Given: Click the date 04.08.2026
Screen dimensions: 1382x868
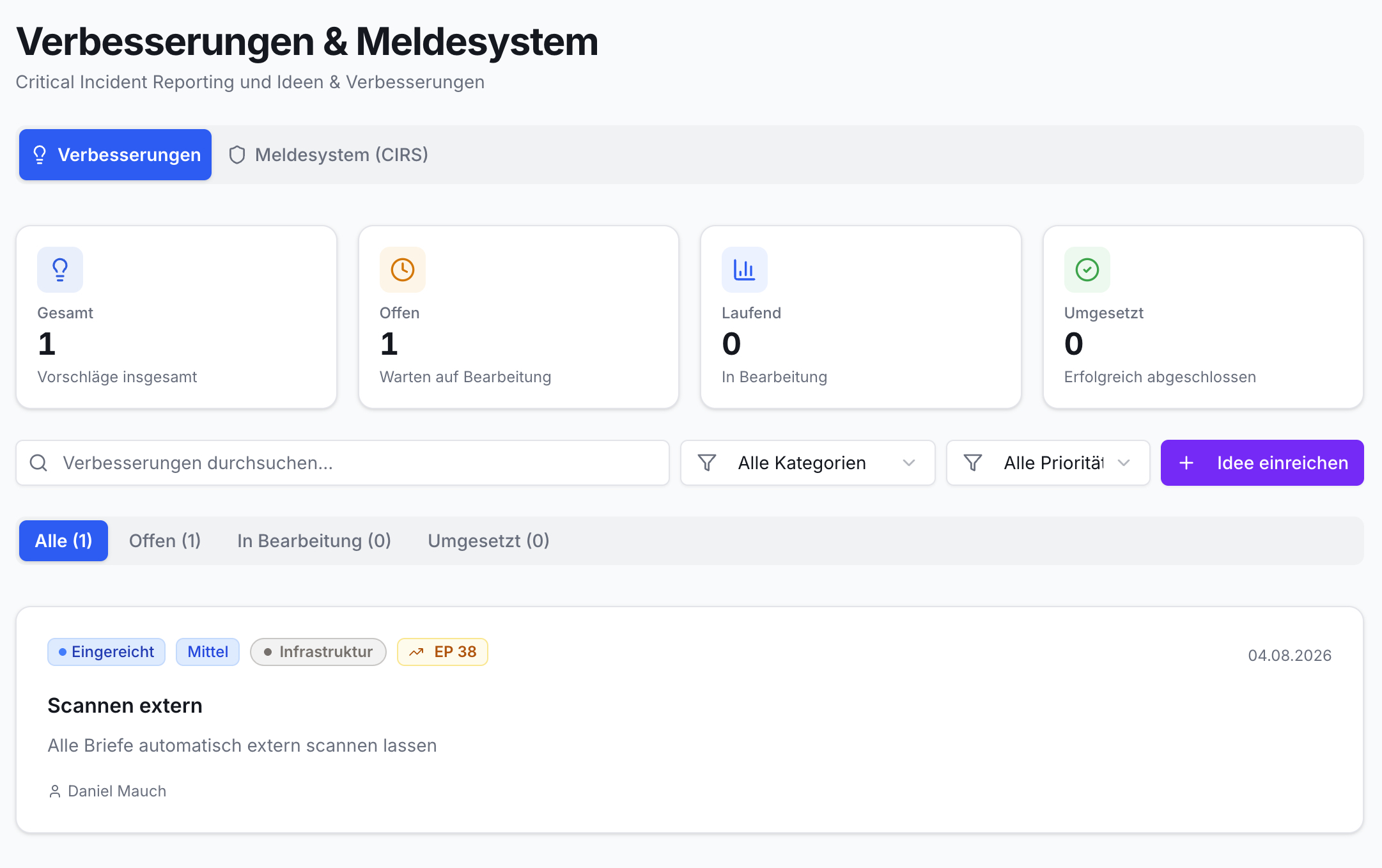Looking at the screenshot, I should [x=1290, y=655].
